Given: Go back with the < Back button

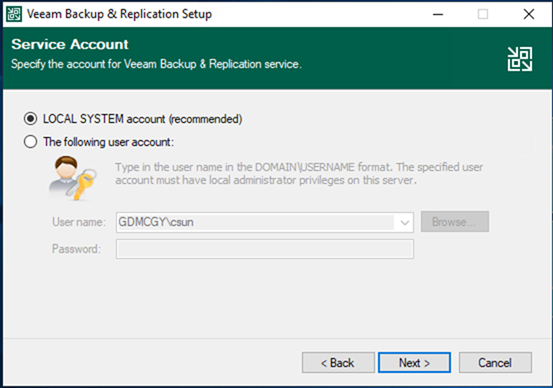Looking at the screenshot, I should tap(338, 362).
